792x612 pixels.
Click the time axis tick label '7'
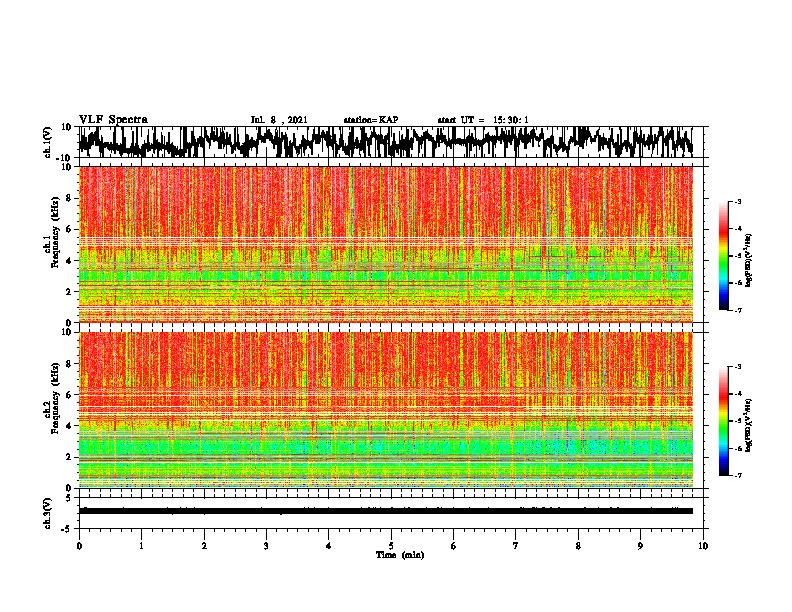516,546
